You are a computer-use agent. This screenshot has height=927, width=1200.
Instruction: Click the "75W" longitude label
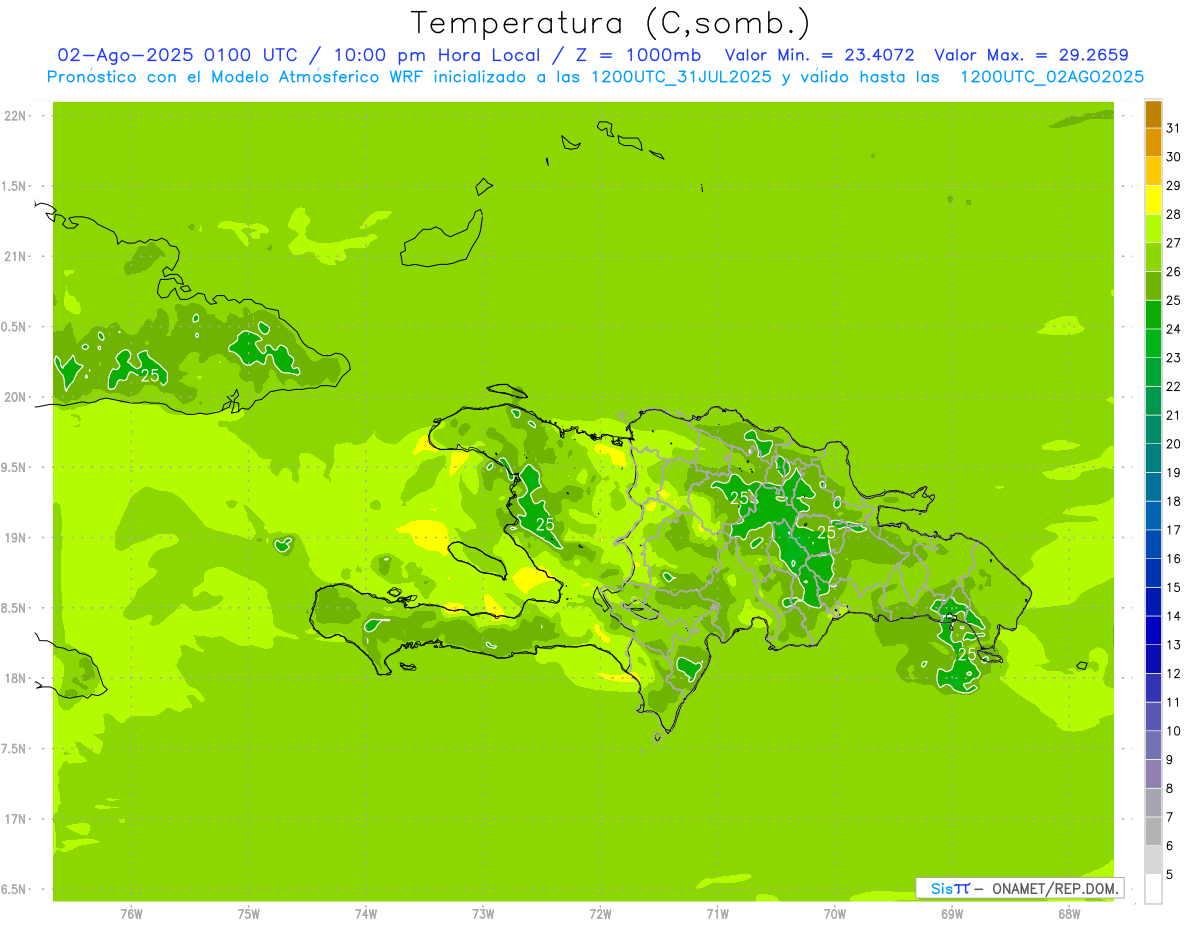(x=249, y=915)
